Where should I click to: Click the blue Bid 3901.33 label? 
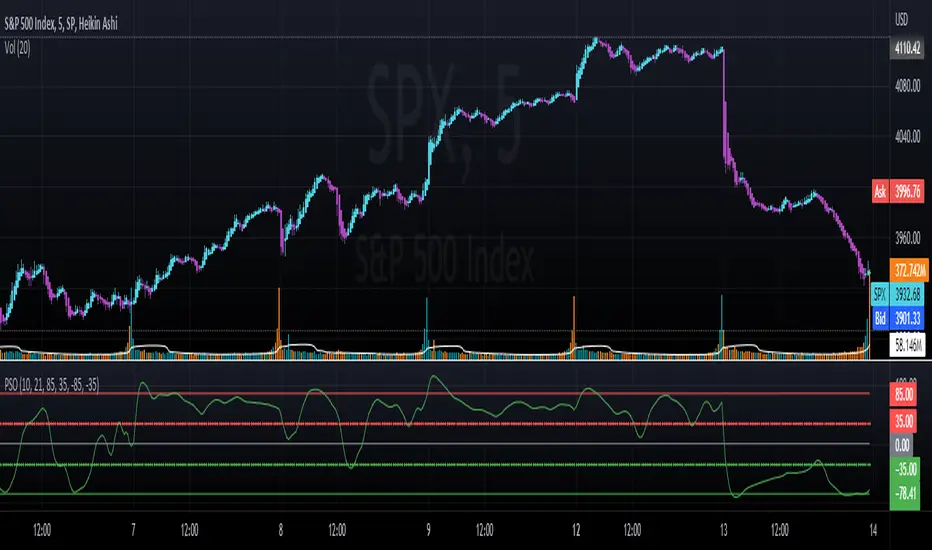898,319
